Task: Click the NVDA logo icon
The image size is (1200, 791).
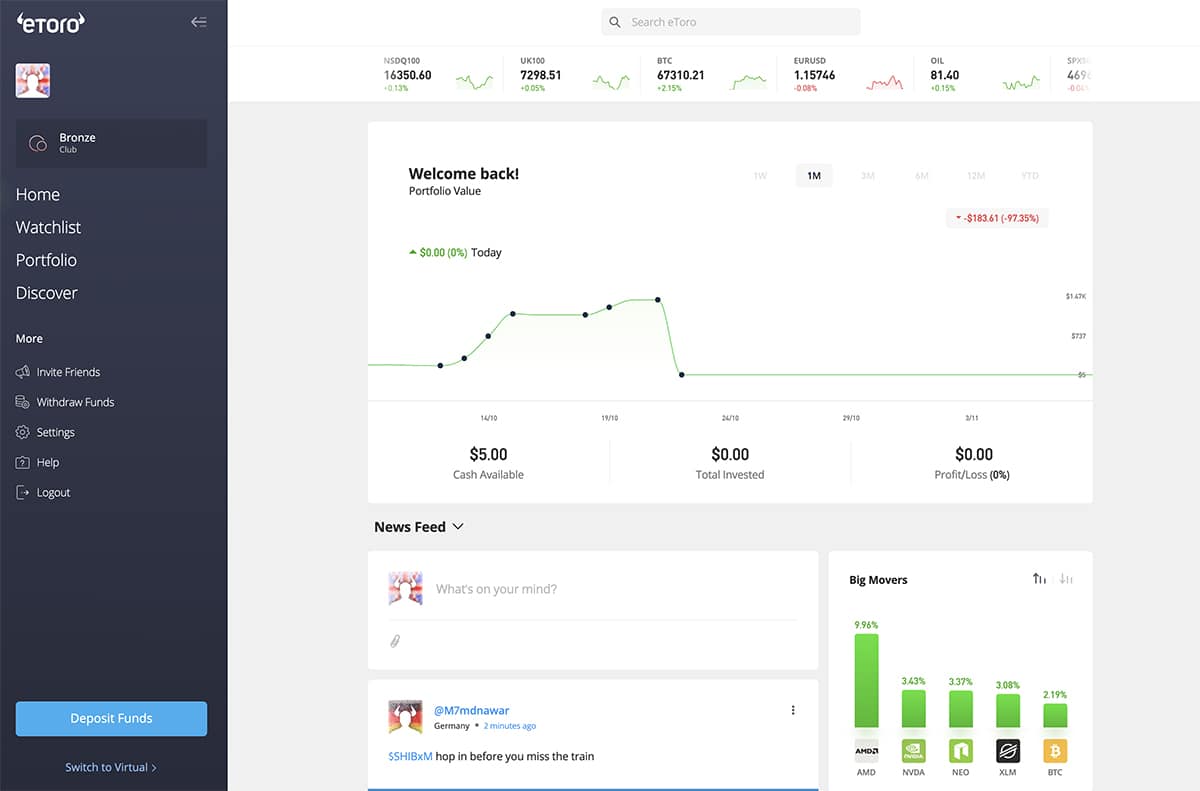Action: (x=914, y=750)
